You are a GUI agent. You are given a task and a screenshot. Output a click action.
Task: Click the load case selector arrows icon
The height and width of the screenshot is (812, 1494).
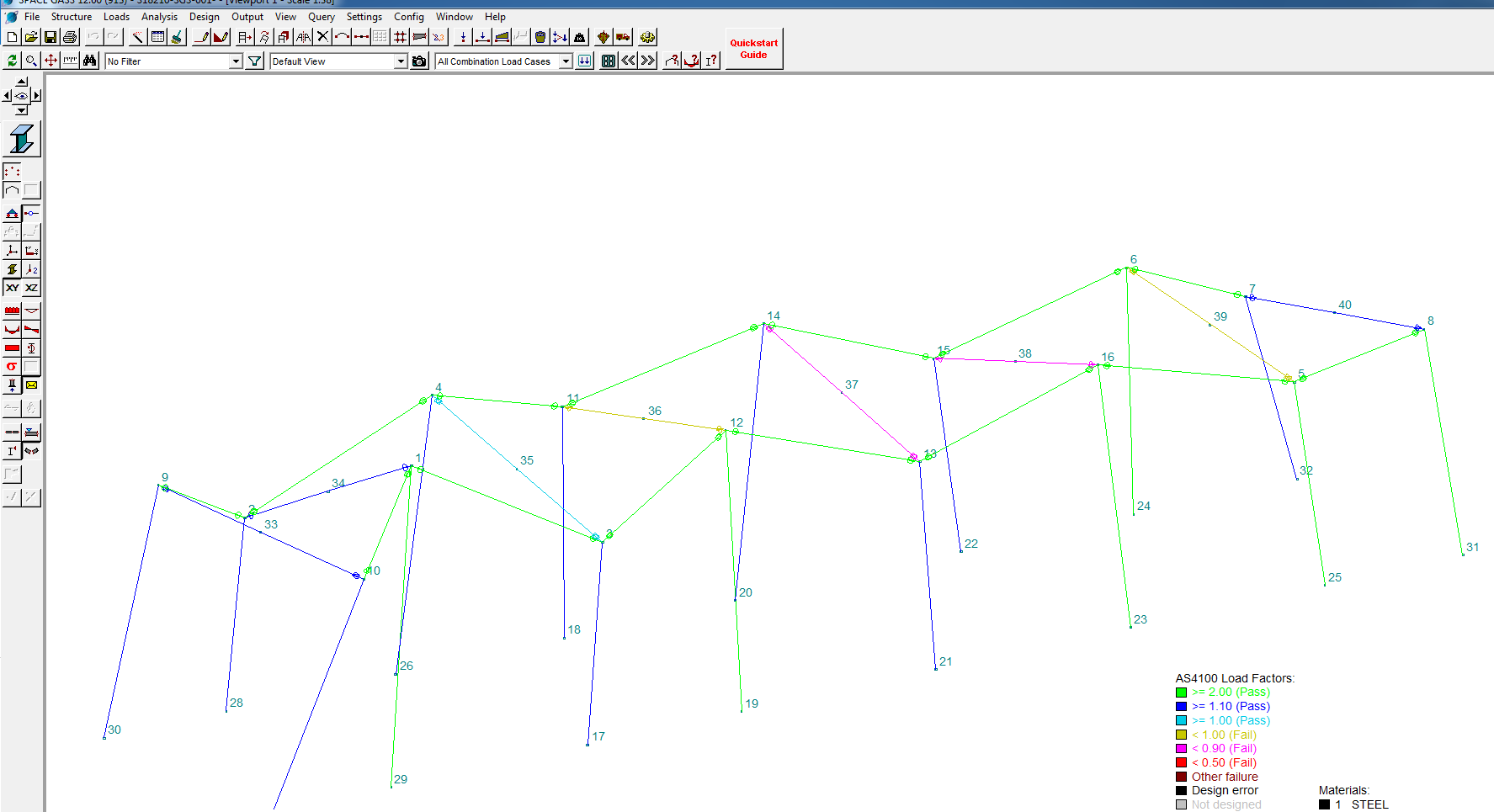[584, 61]
